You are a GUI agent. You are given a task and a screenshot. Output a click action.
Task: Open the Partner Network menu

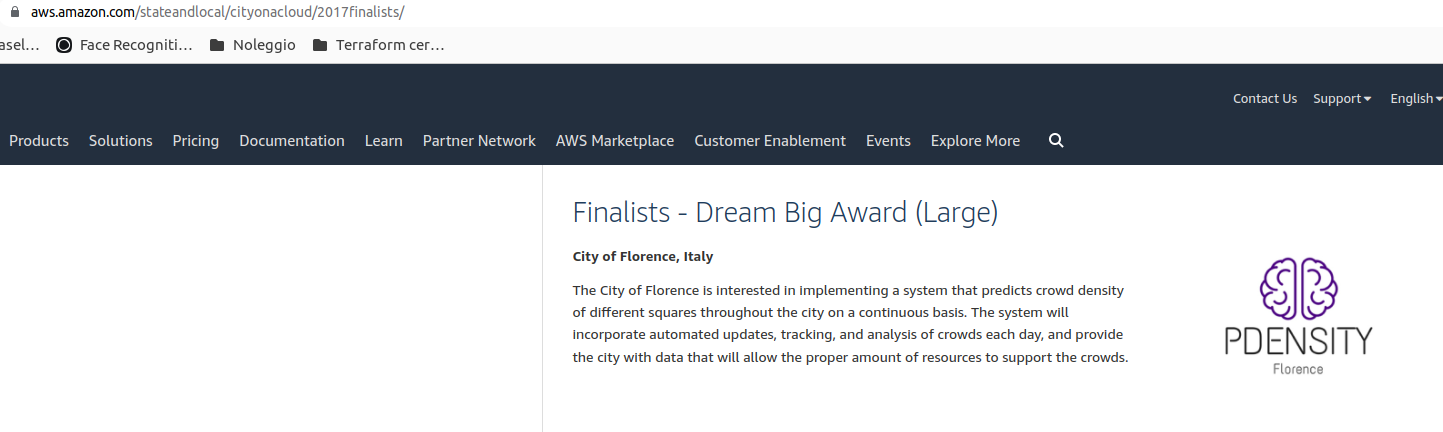(479, 141)
